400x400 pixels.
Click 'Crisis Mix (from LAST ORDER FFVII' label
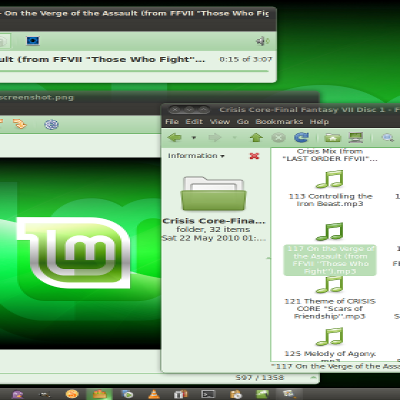(330, 155)
